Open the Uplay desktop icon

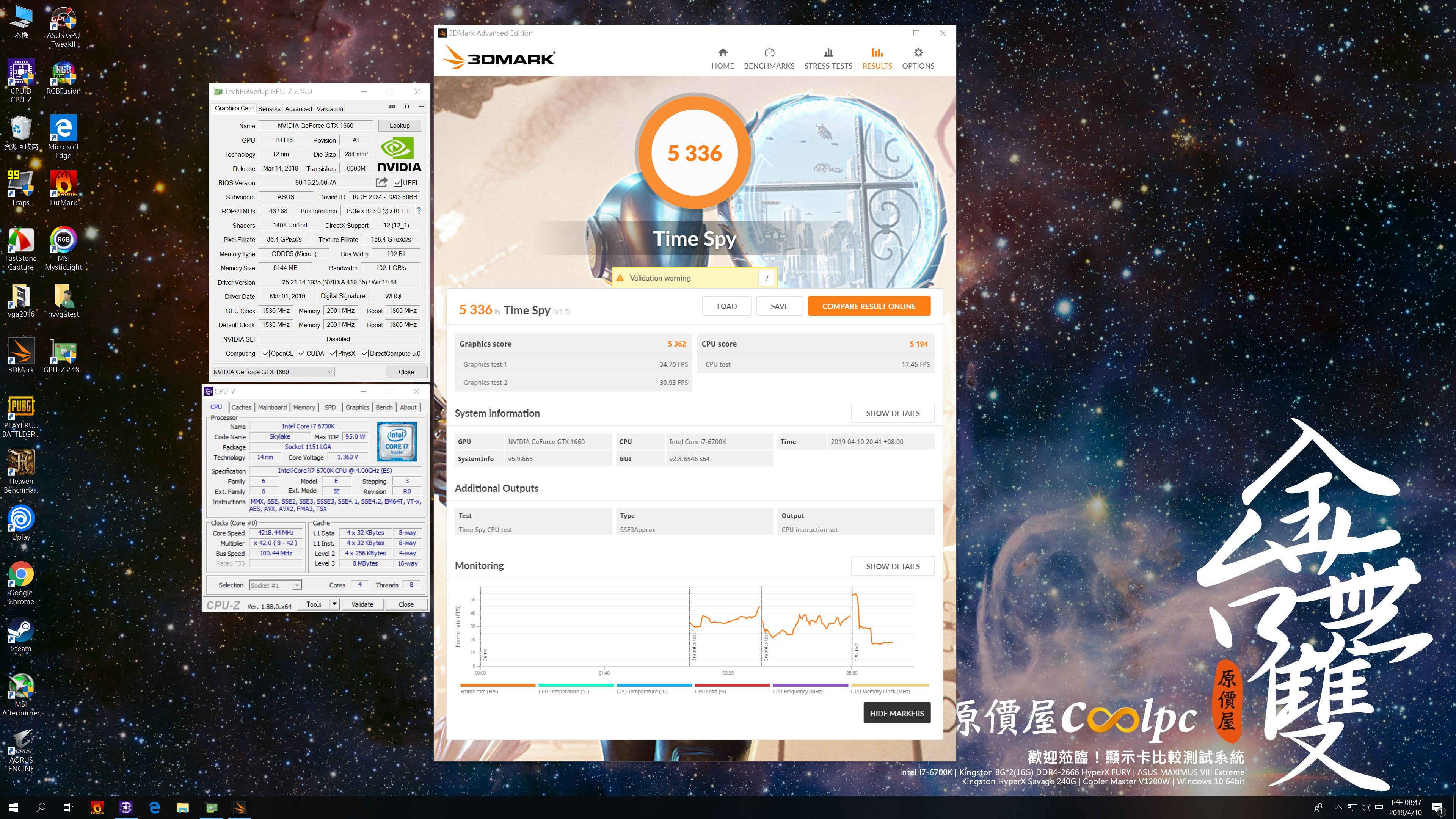coord(21,523)
